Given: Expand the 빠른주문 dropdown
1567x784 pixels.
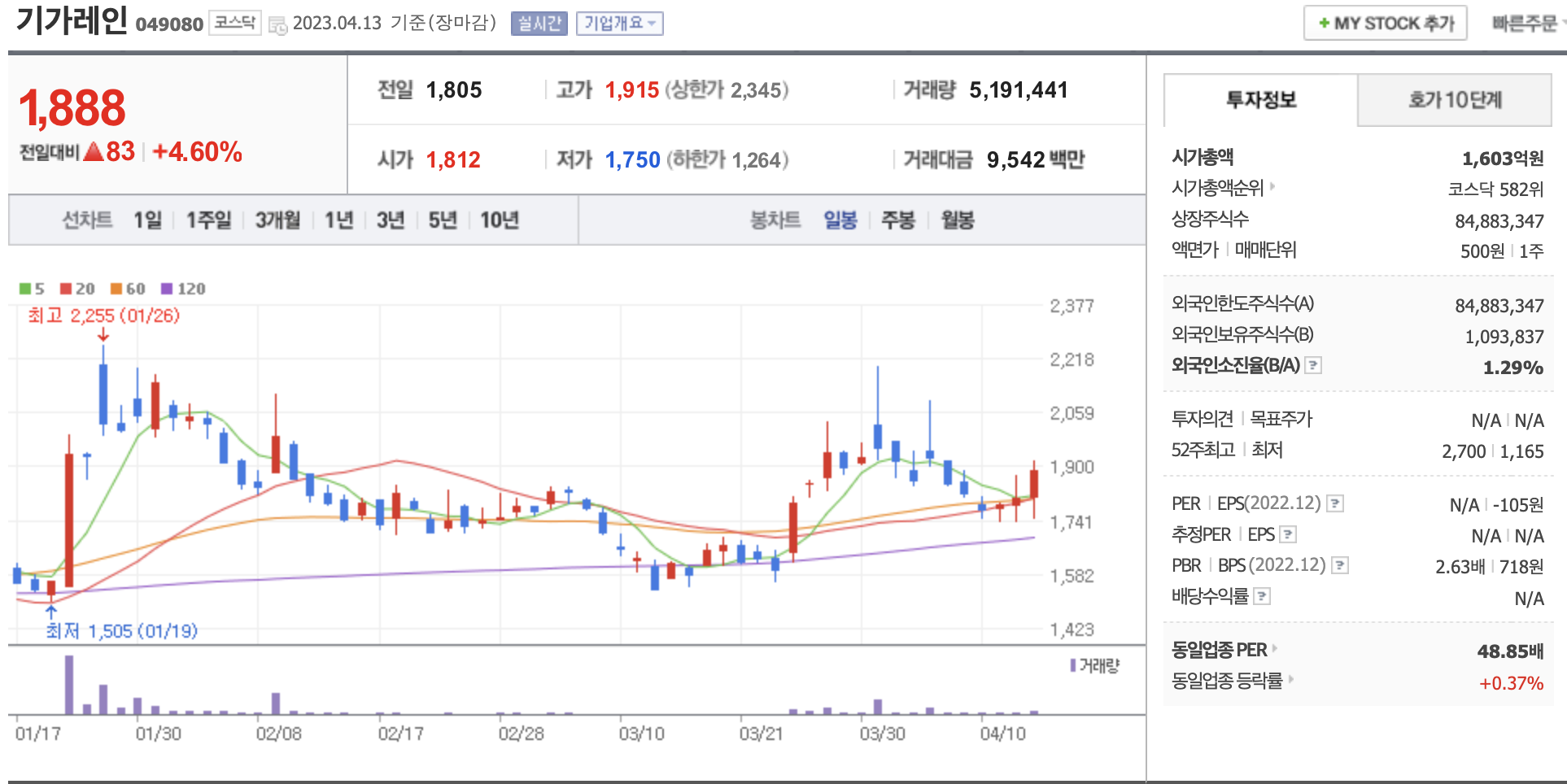Looking at the screenshot, I should coord(1526,24).
